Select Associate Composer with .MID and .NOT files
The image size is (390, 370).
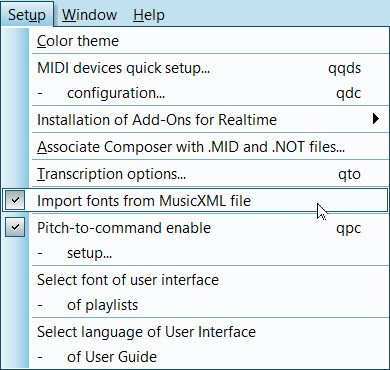[210, 147]
